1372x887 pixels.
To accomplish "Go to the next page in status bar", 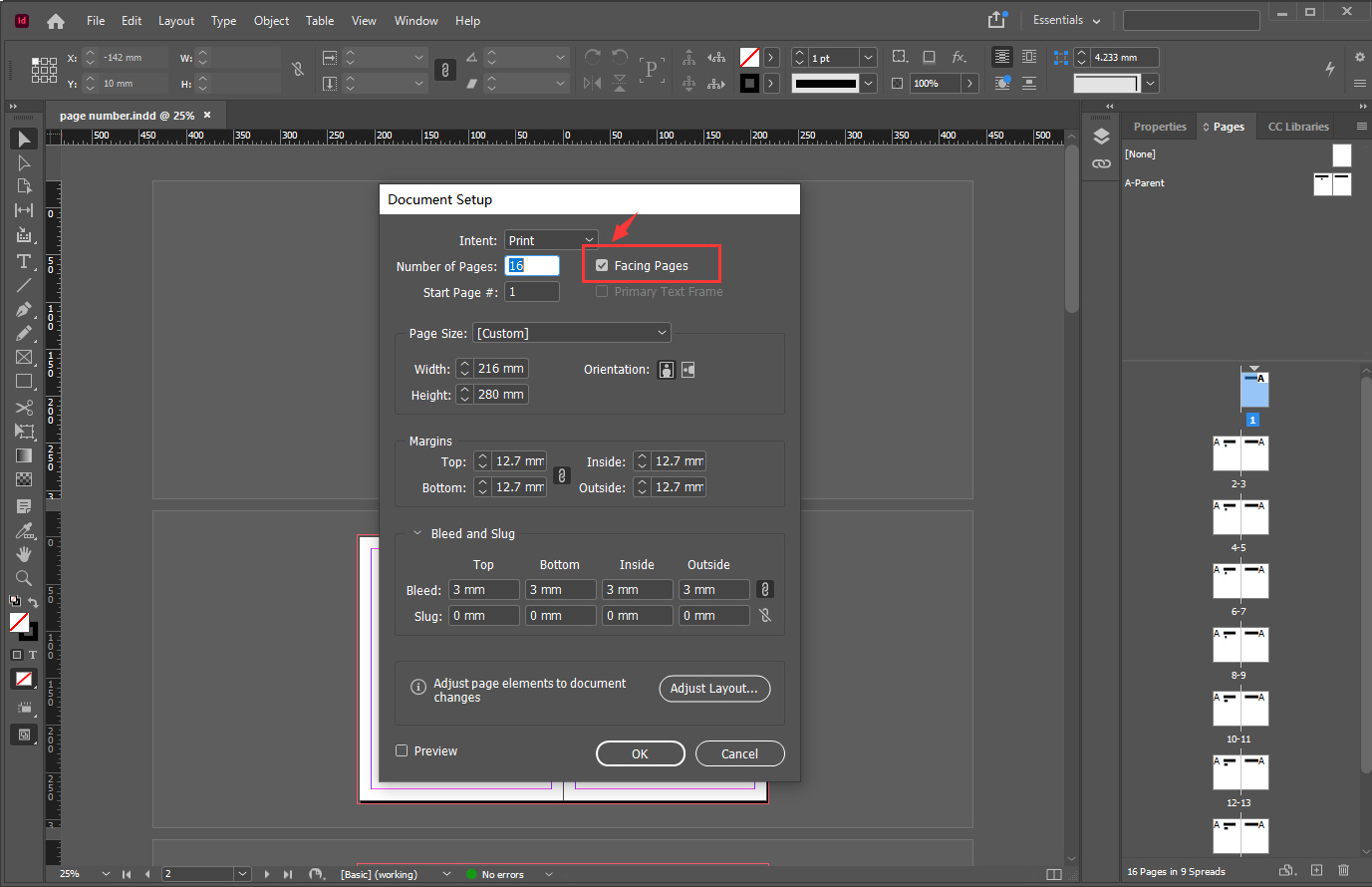I will (x=267, y=874).
